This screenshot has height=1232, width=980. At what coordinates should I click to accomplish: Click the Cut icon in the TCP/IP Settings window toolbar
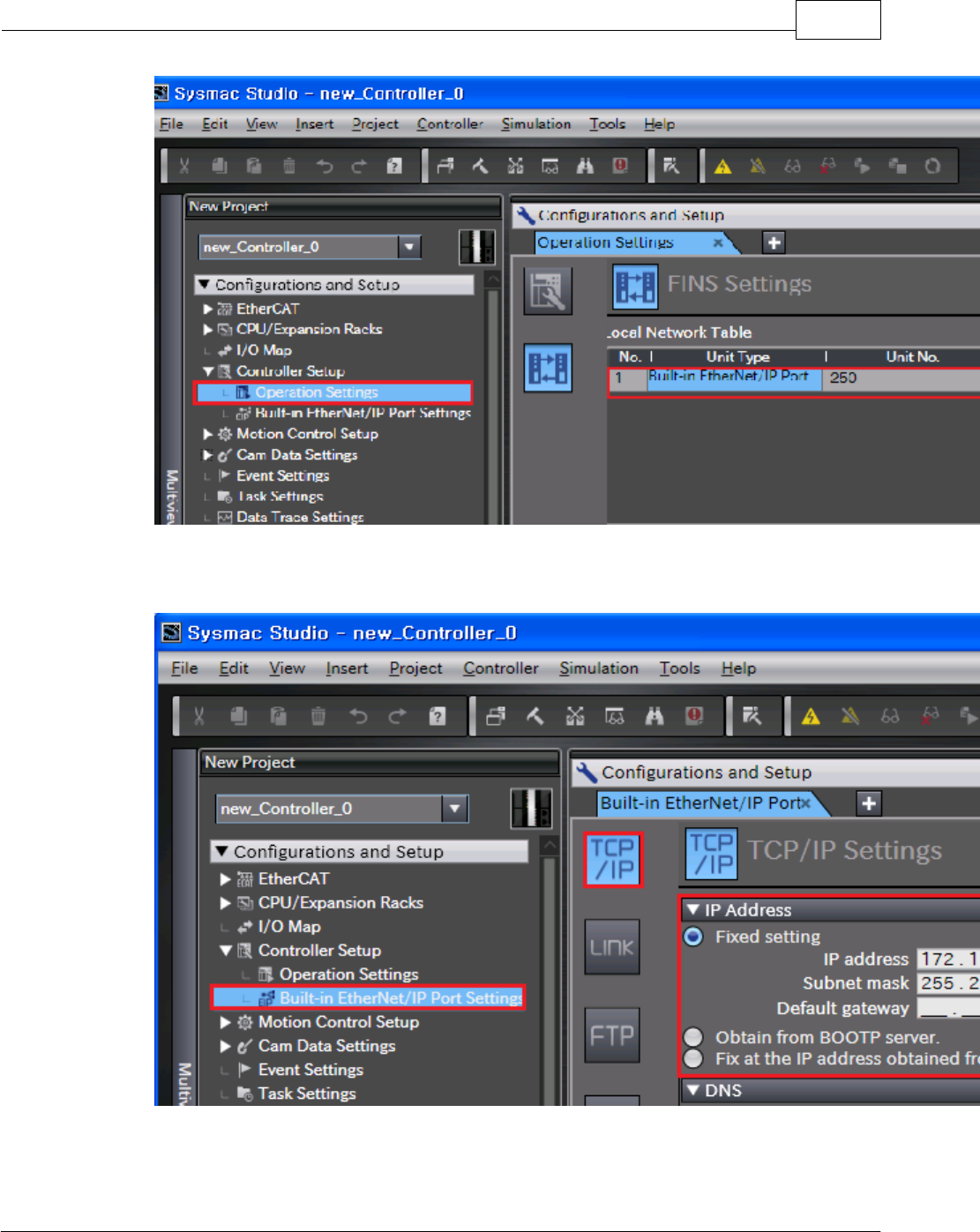[198, 716]
